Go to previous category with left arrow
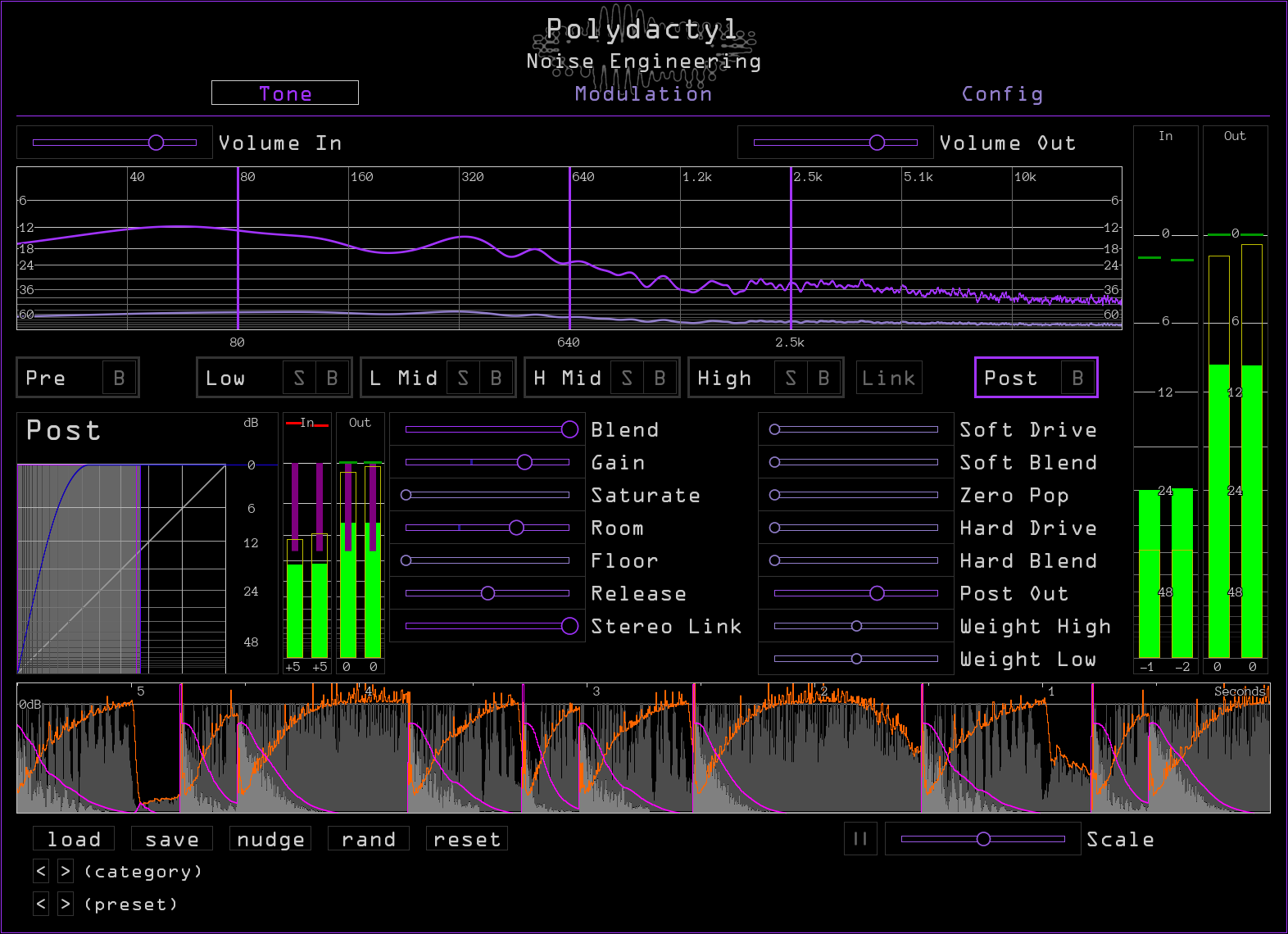The height and width of the screenshot is (934, 1288). [x=41, y=871]
